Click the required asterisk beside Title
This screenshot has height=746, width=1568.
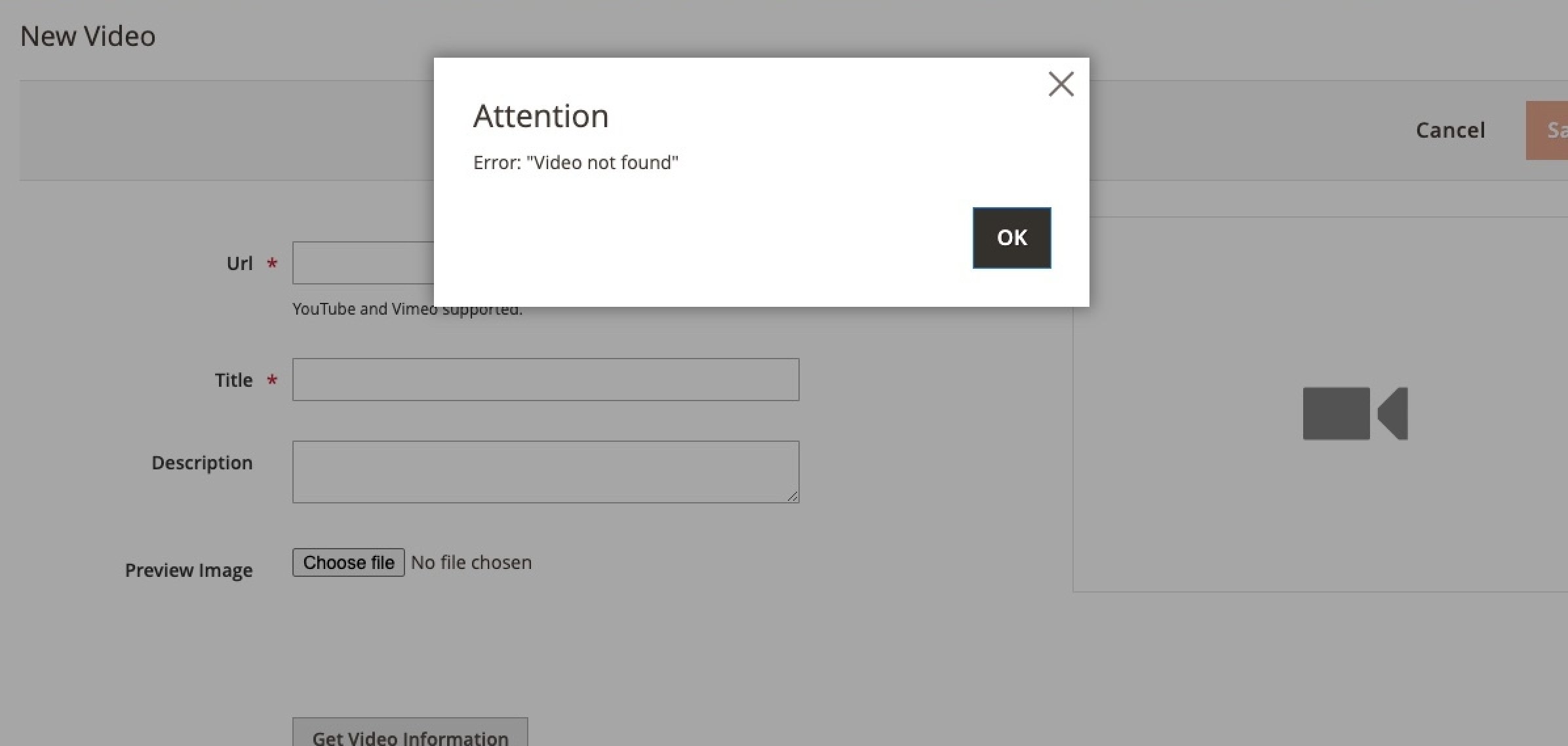[x=271, y=380]
